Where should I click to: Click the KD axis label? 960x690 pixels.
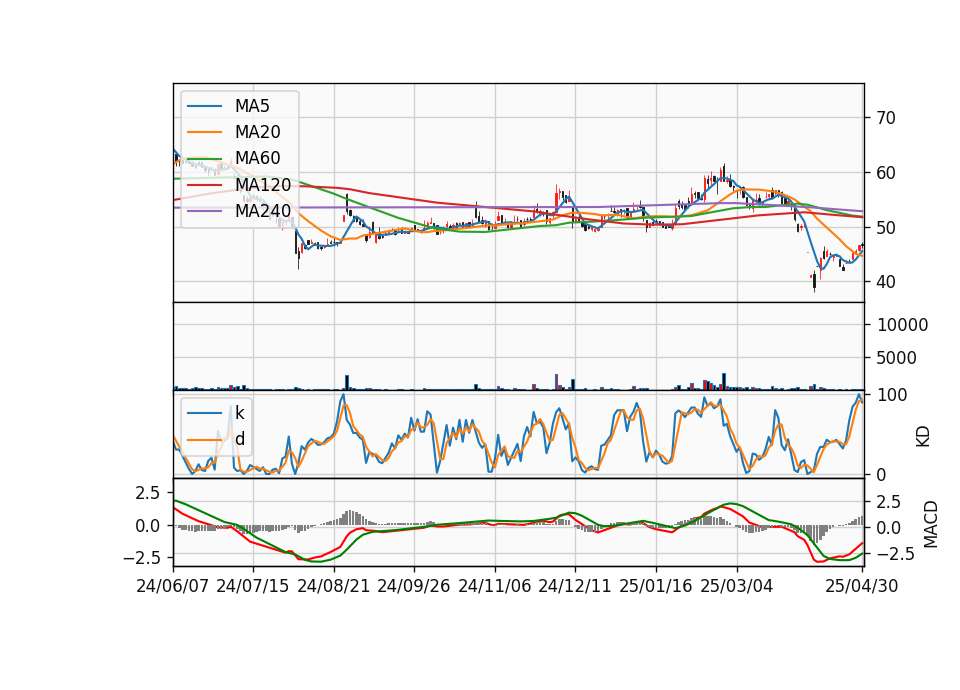[x=923, y=437]
